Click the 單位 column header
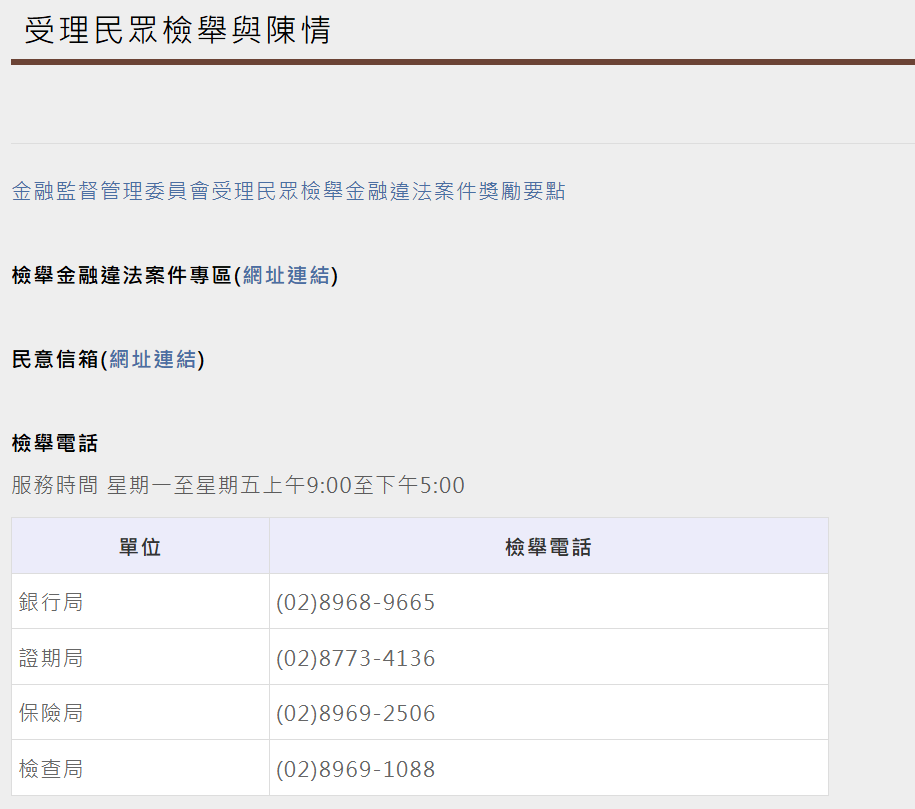The image size is (915, 809). point(140,546)
